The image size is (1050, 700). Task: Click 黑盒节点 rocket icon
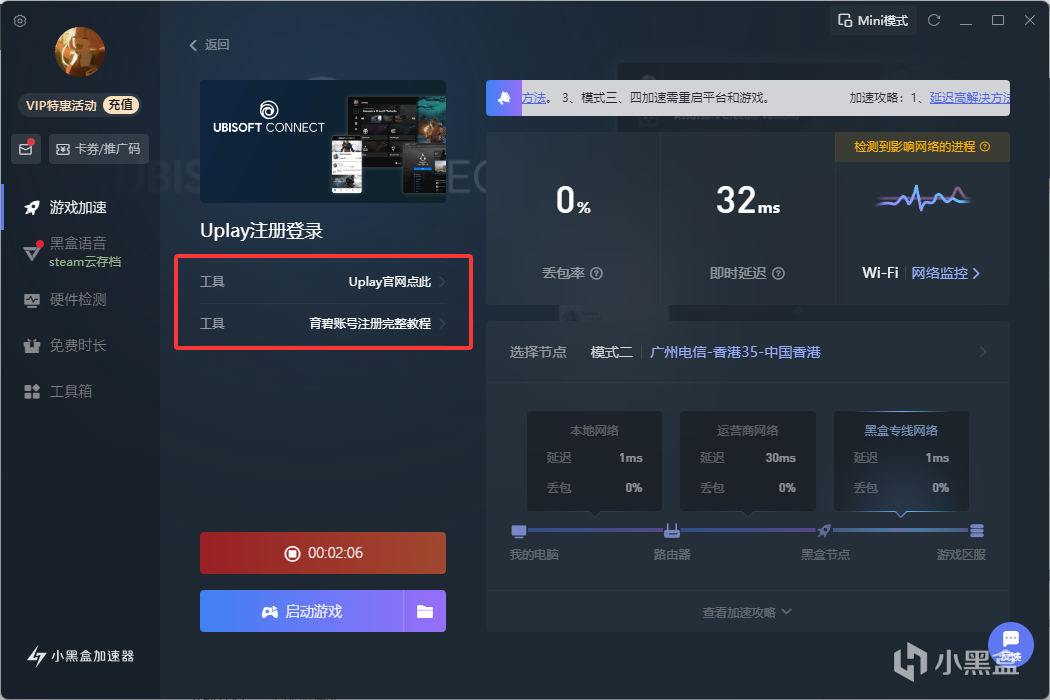(x=824, y=531)
